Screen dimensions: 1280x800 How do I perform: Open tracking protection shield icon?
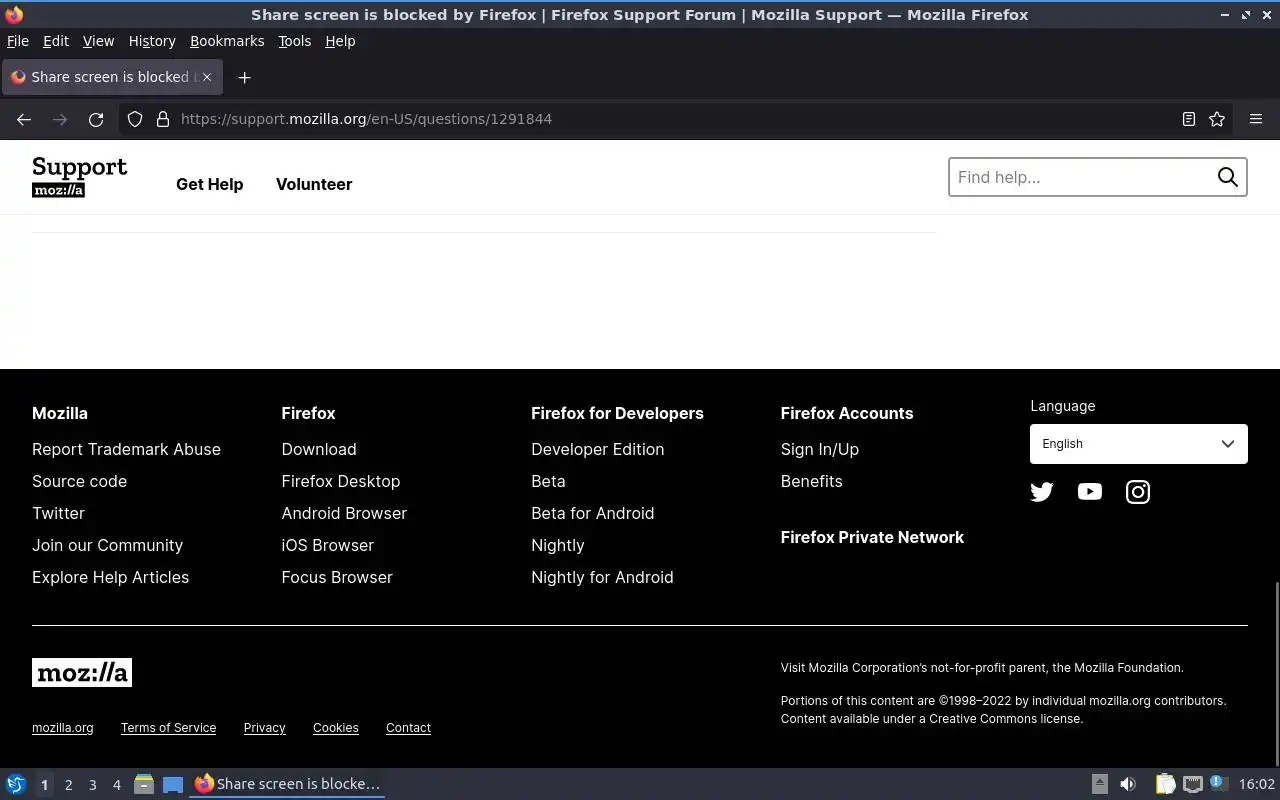tap(135, 119)
